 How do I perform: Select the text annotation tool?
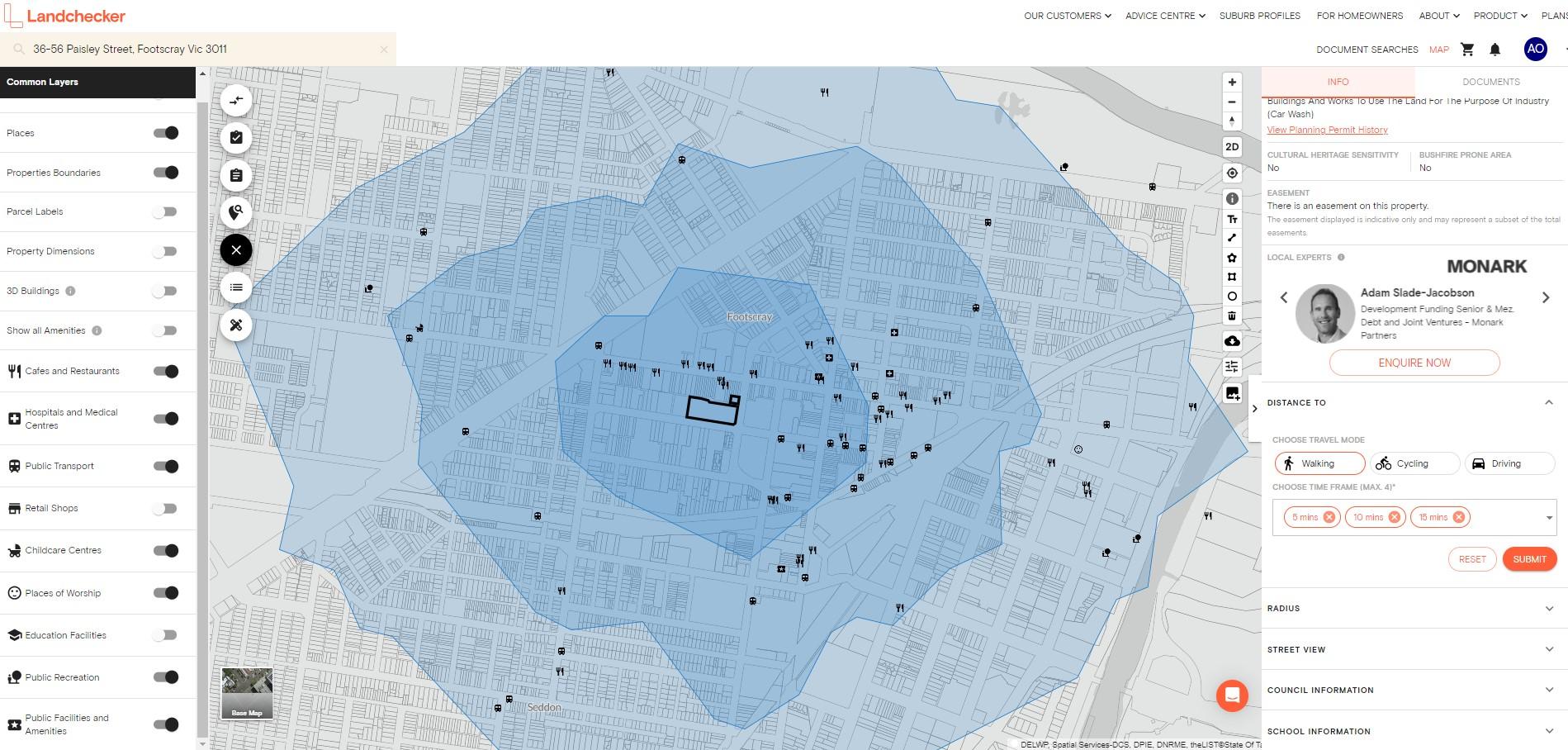tap(1232, 219)
